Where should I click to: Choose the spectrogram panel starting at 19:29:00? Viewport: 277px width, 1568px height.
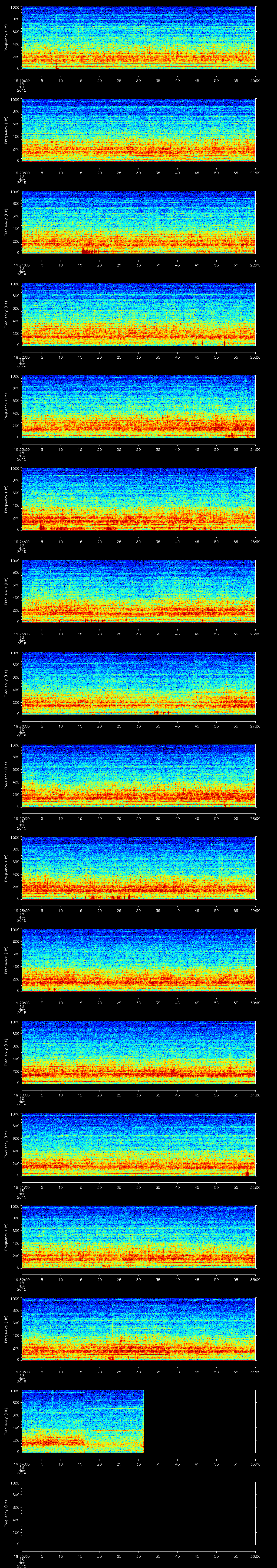pyautogui.click(x=138, y=960)
